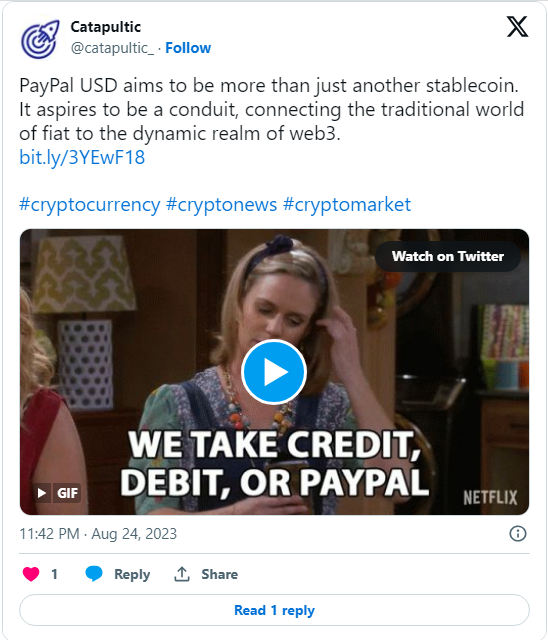Click the small GIF badge on the media
This screenshot has width=548, height=640.
point(57,493)
